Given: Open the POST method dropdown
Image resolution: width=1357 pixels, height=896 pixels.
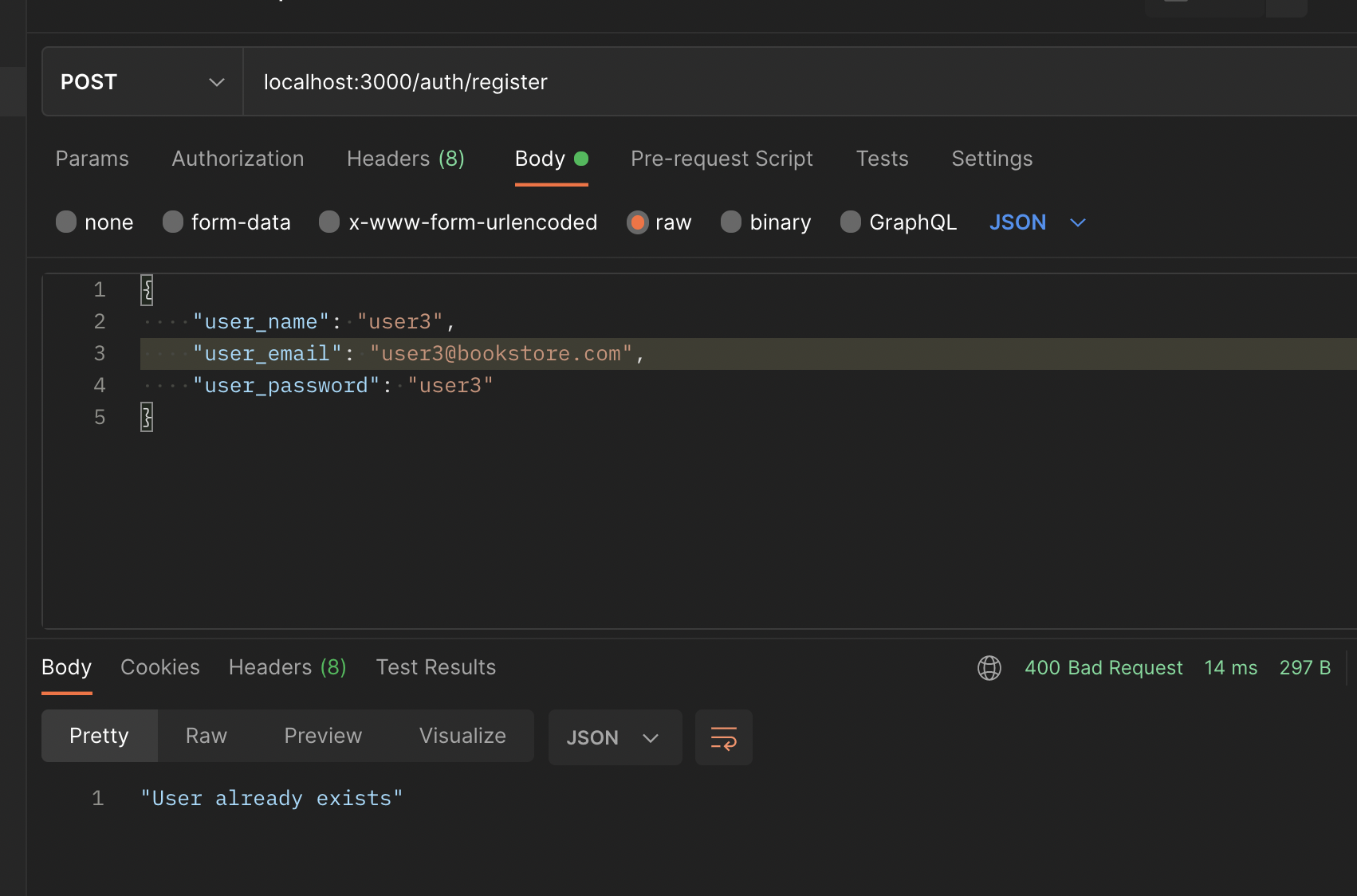Looking at the screenshot, I should (143, 82).
